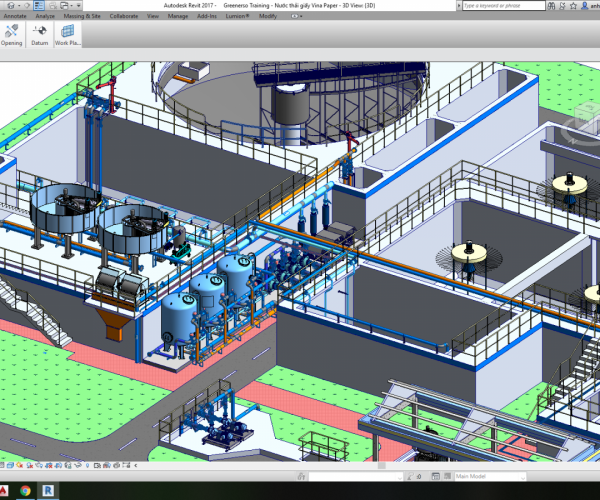The width and height of the screenshot is (600, 500).
Task: Open the AutoCAD app from the taskbar
Action: click(4, 492)
